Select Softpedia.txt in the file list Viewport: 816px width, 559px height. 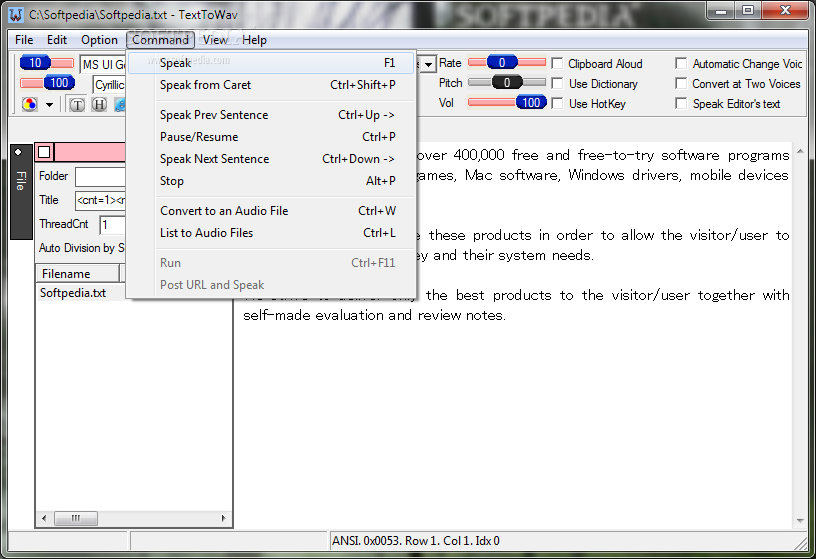click(73, 293)
